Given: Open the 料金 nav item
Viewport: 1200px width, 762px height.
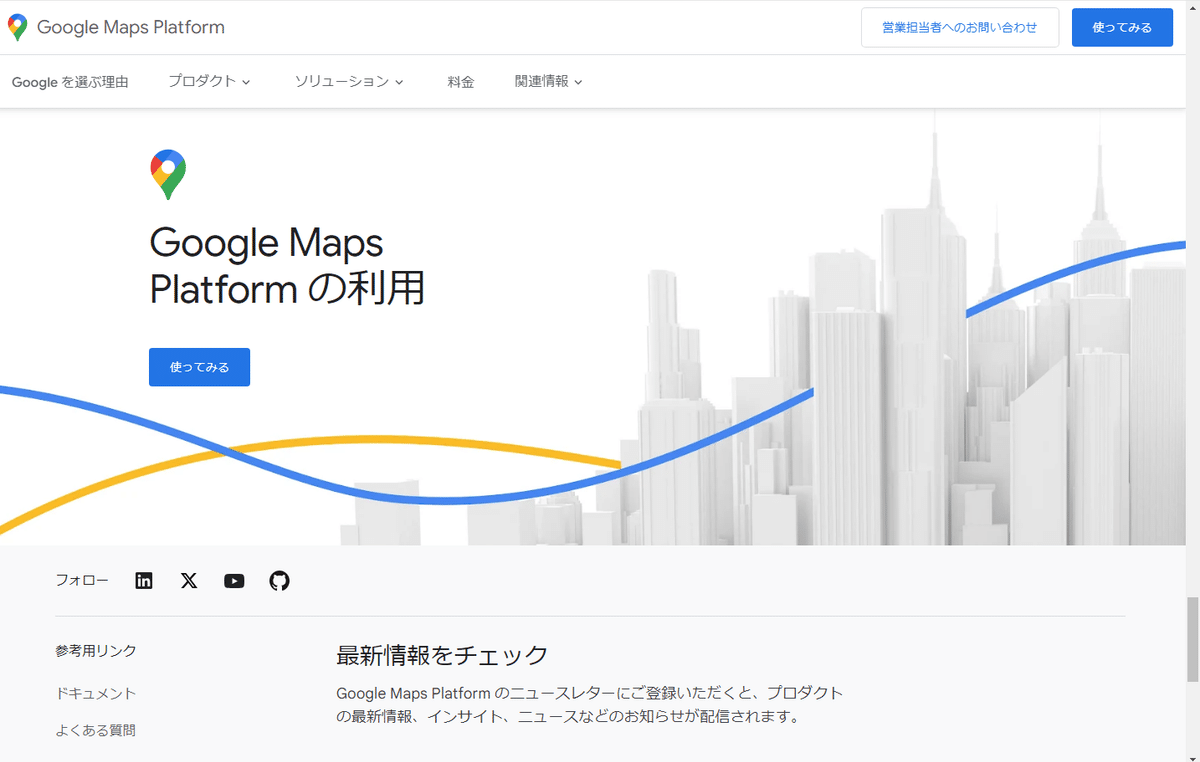Looking at the screenshot, I should (x=461, y=82).
